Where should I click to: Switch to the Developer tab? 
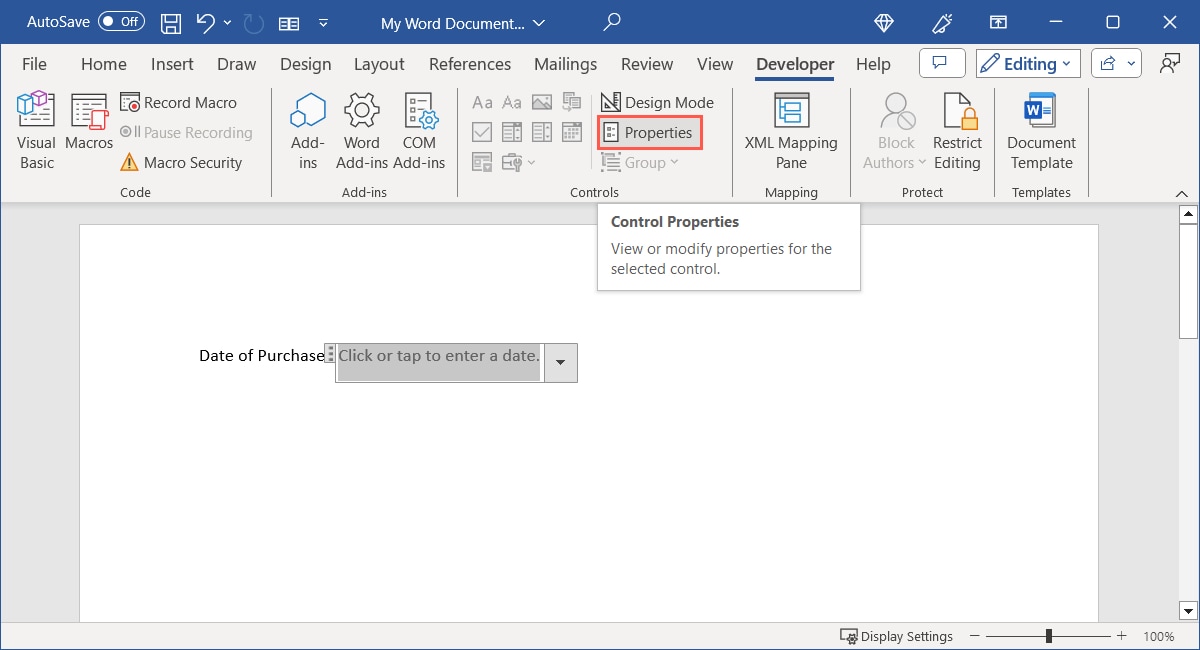[794, 63]
